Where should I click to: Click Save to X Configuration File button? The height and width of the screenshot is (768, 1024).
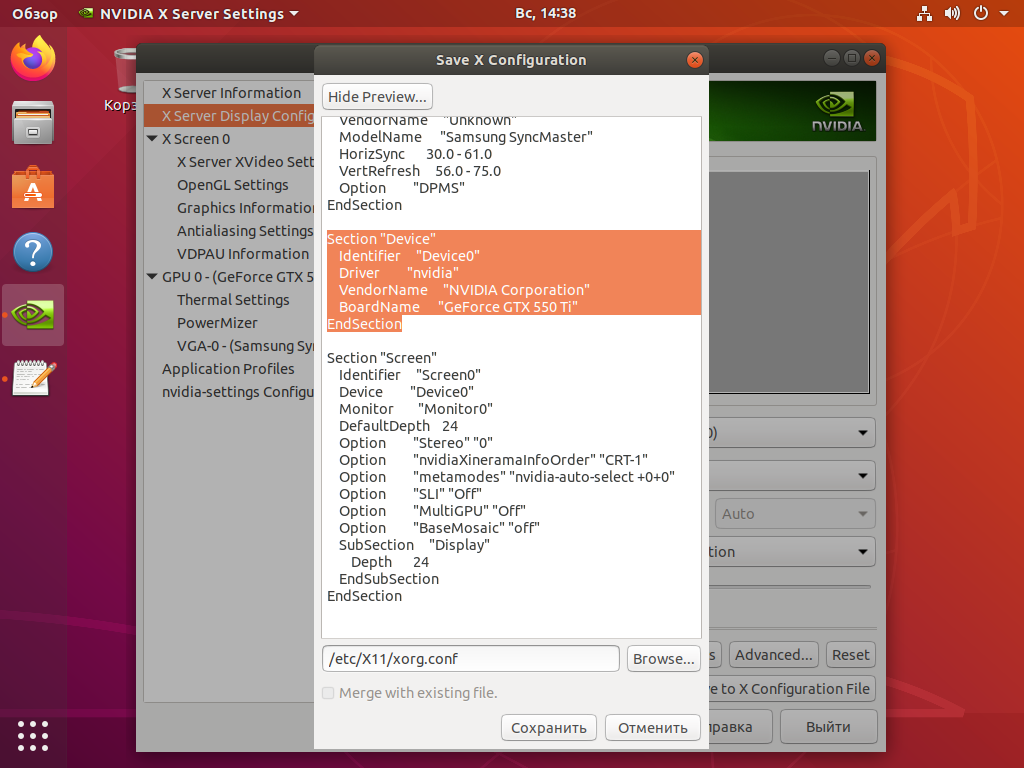(x=792, y=689)
